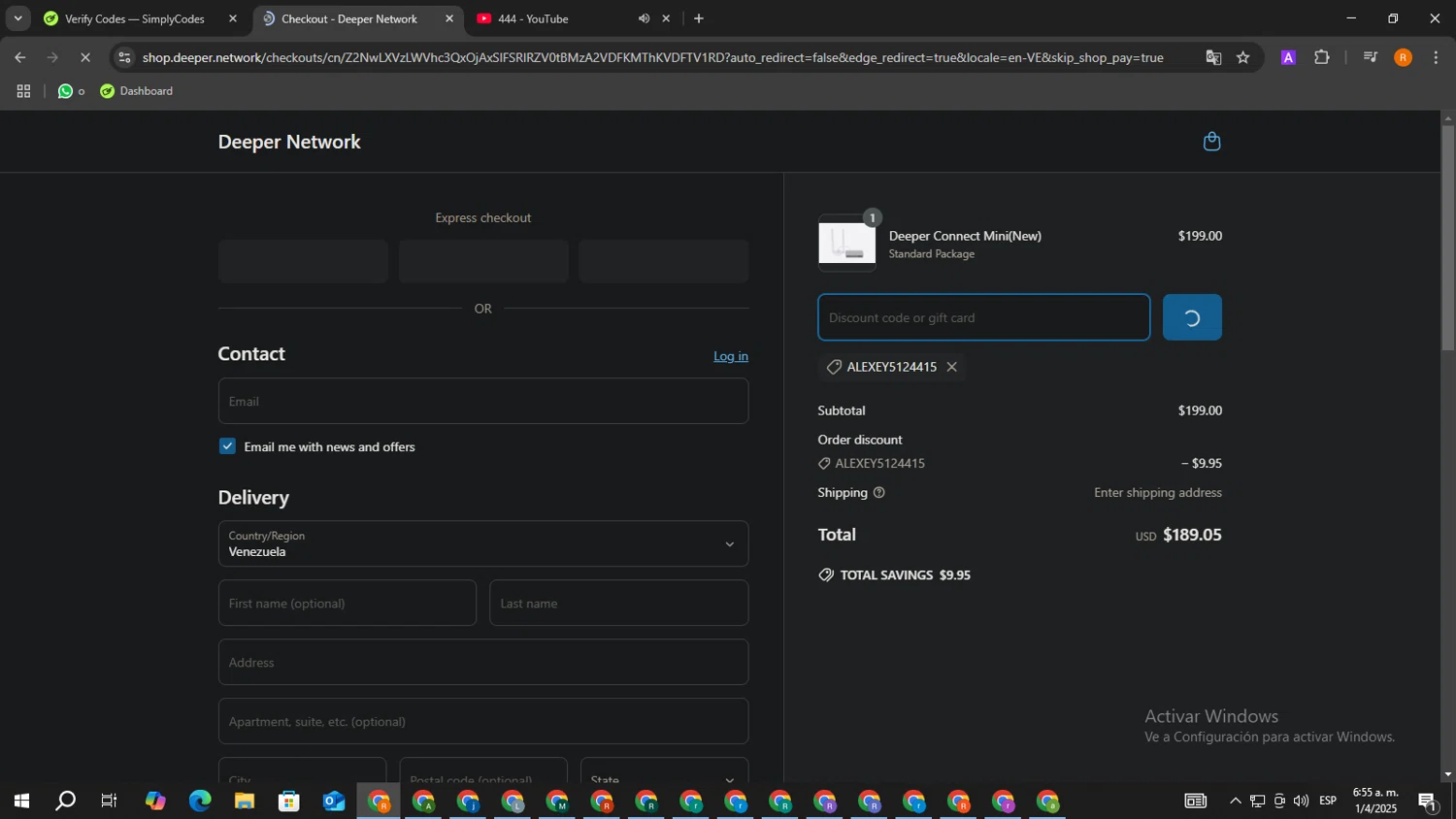Viewport: 1456px width, 819px height.
Task: Focus the Email input field
Action: pyautogui.click(x=483, y=401)
